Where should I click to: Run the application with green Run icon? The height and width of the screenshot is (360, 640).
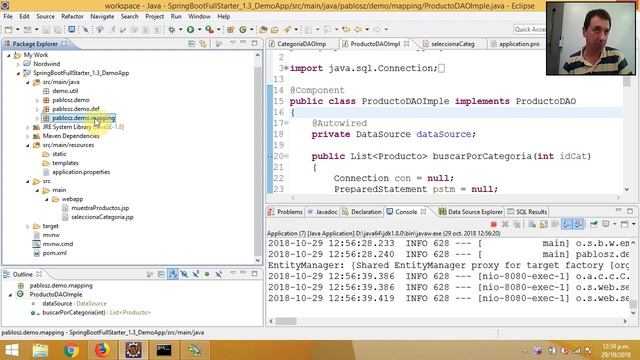(x=190, y=29)
